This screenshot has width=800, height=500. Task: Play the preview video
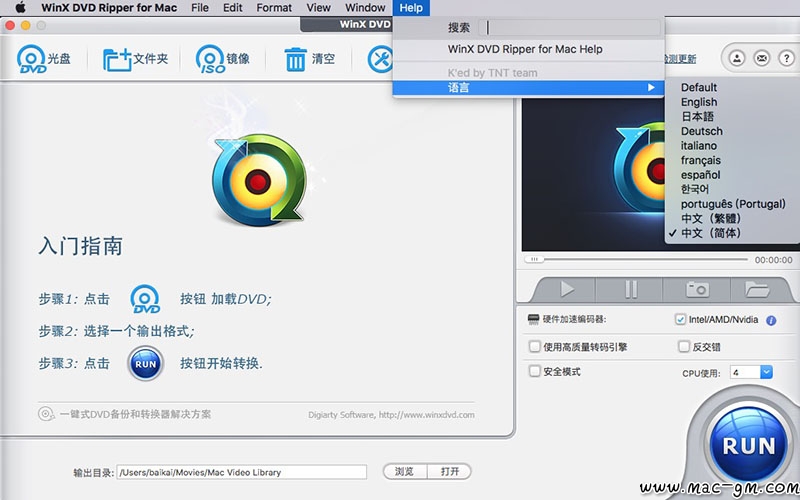pyautogui.click(x=566, y=289)
